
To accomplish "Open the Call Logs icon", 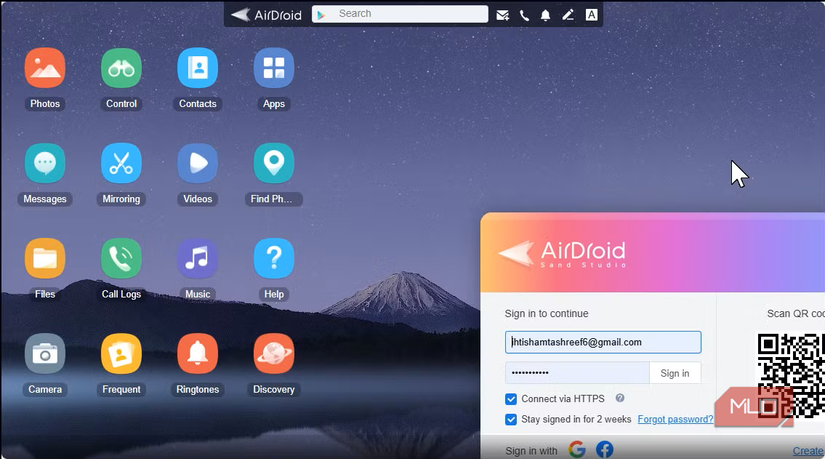I will click(x=121, y=258).
